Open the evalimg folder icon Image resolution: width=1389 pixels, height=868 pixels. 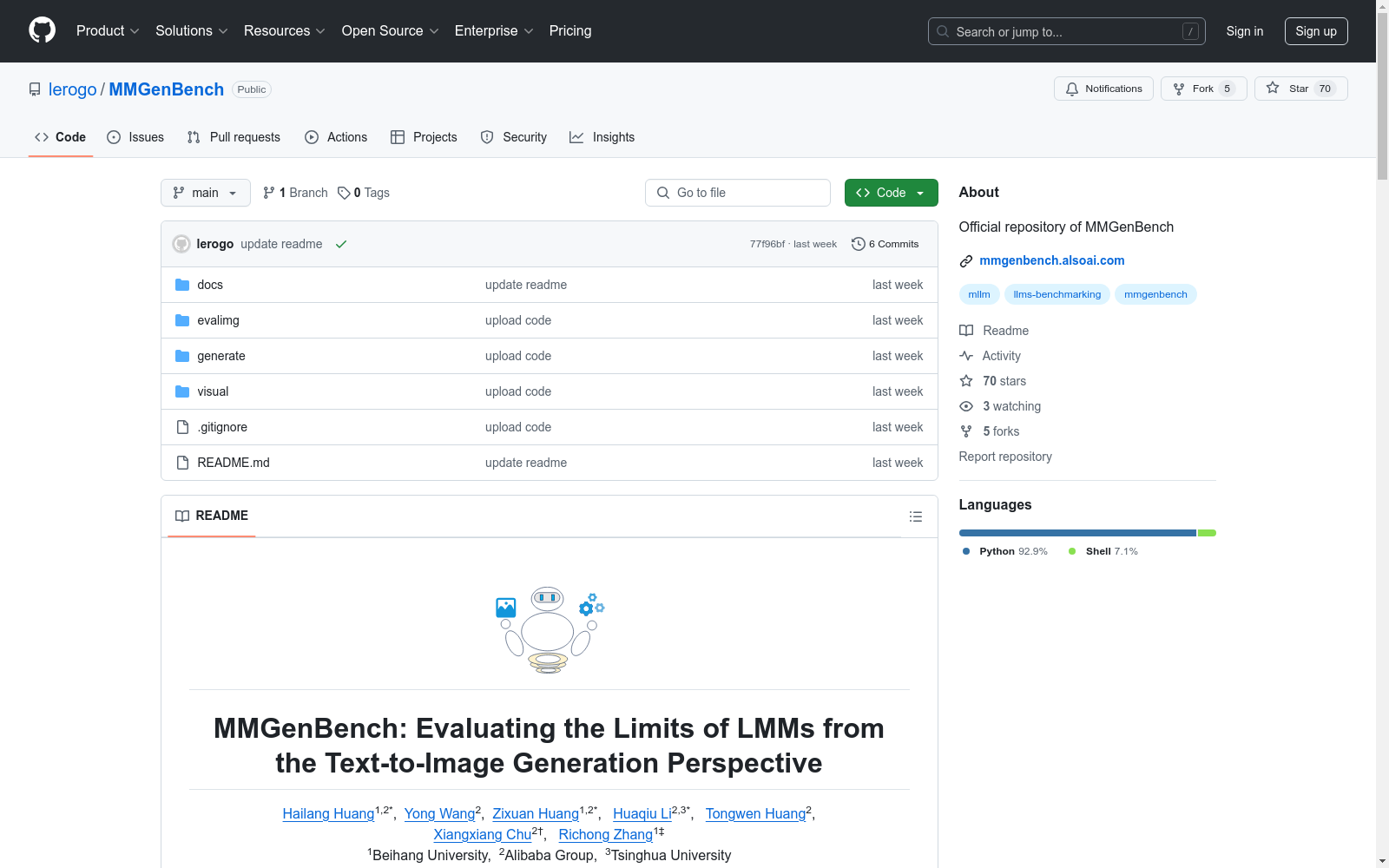pos(182,320)
